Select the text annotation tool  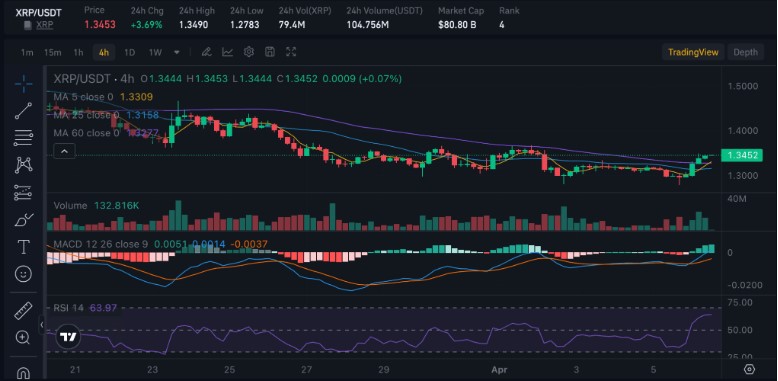23,247
